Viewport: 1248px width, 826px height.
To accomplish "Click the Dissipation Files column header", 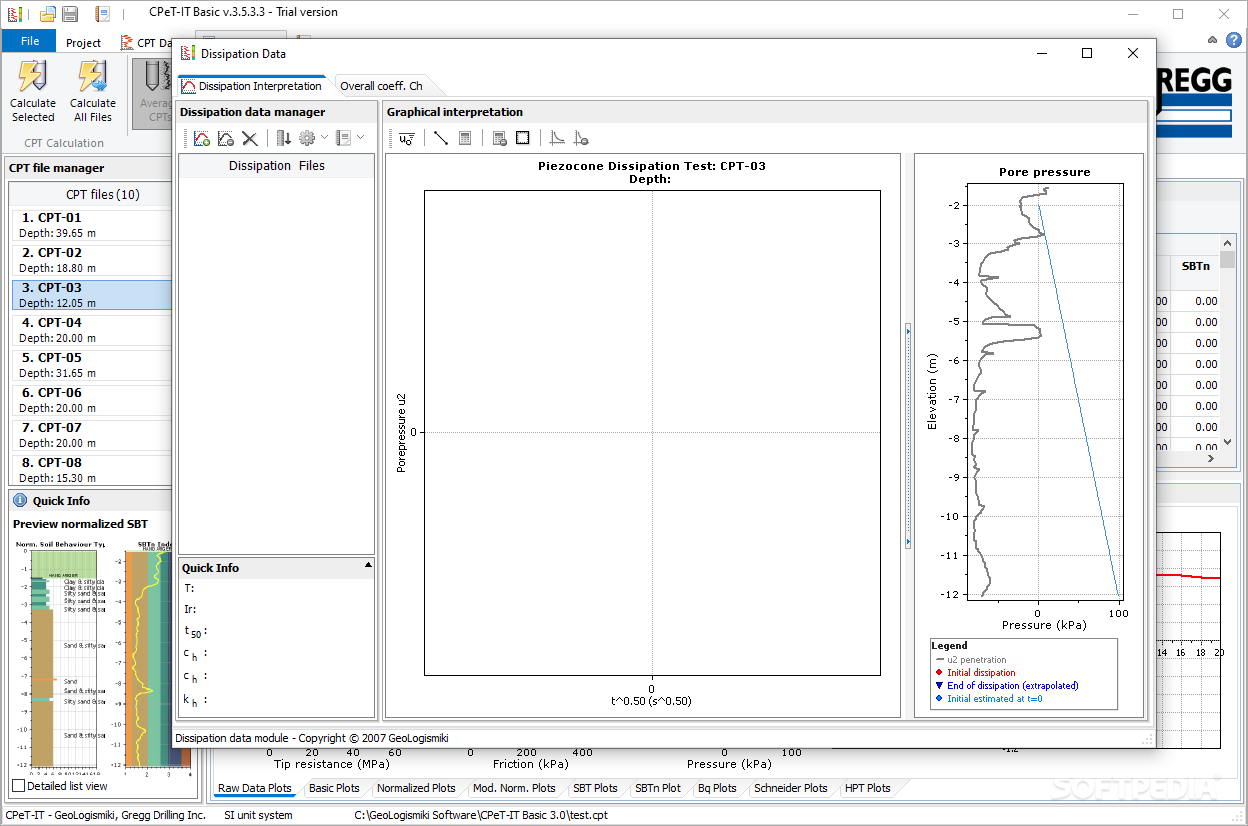I will coord(276,166).
